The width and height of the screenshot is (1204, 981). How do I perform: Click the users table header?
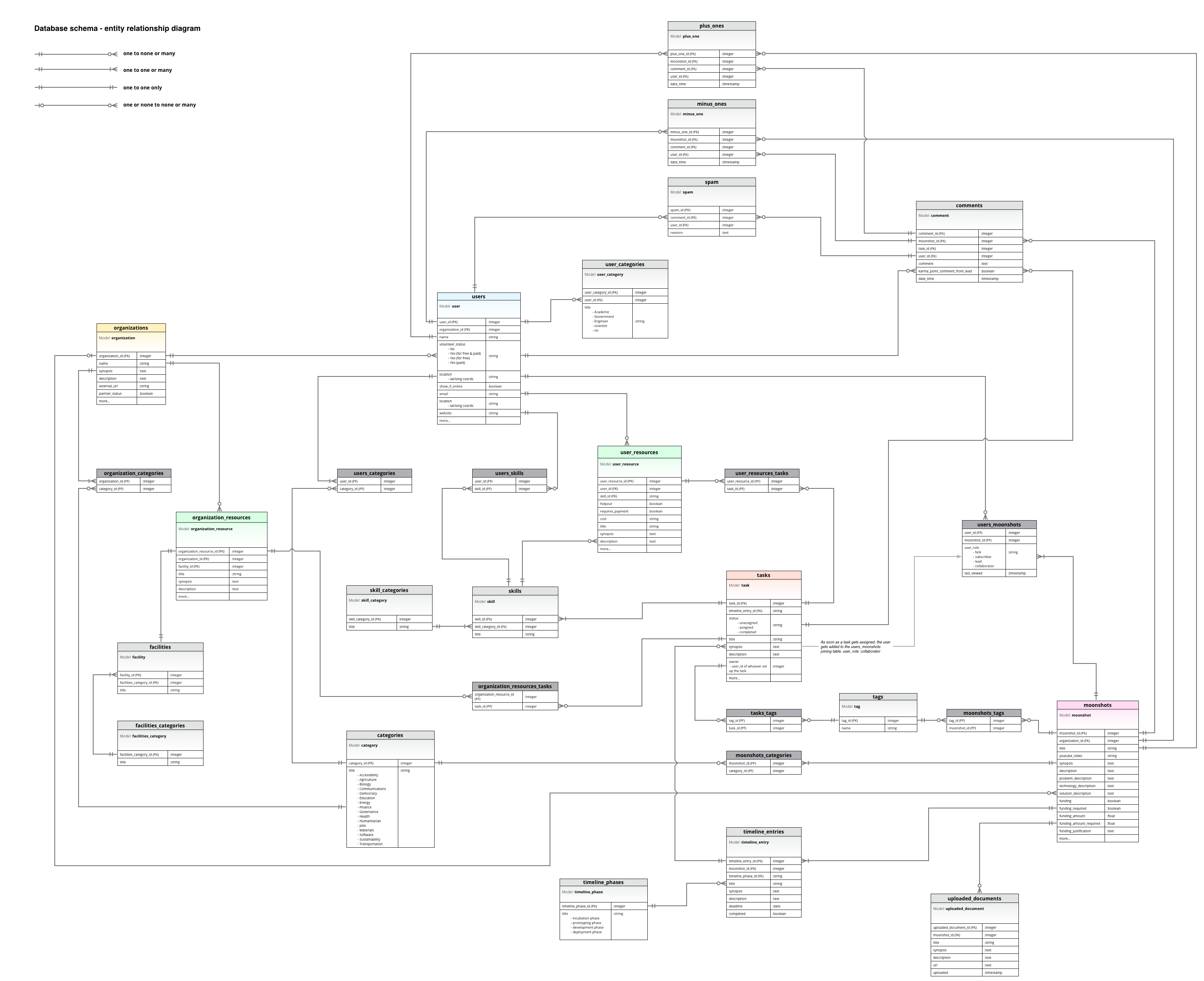pos(478,296)
